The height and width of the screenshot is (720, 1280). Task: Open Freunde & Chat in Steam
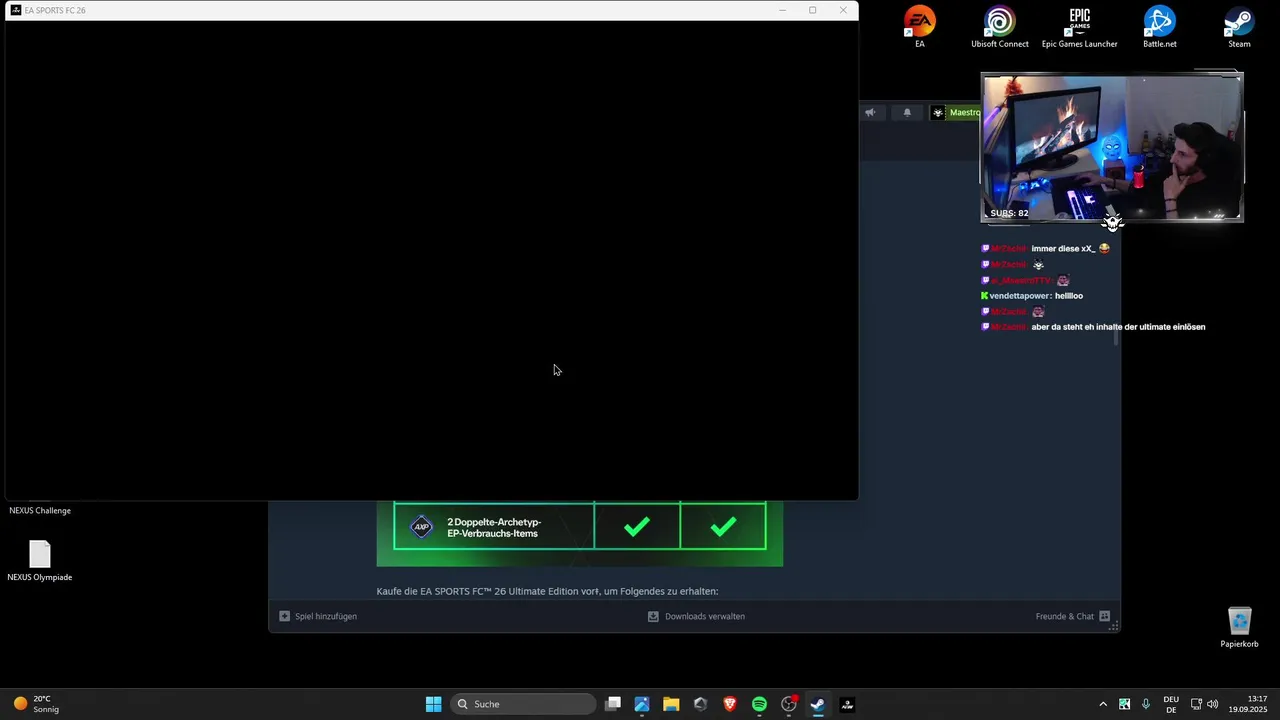[1073, 616]
